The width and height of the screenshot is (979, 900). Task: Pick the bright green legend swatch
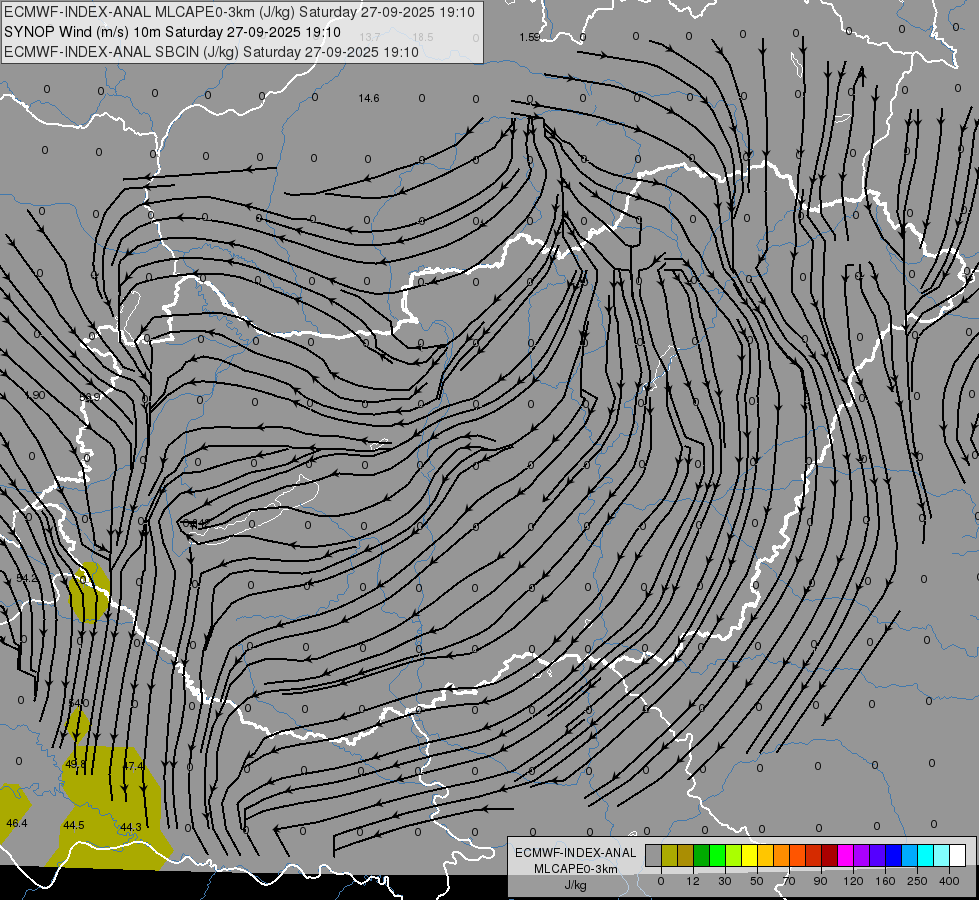point(717,855)
